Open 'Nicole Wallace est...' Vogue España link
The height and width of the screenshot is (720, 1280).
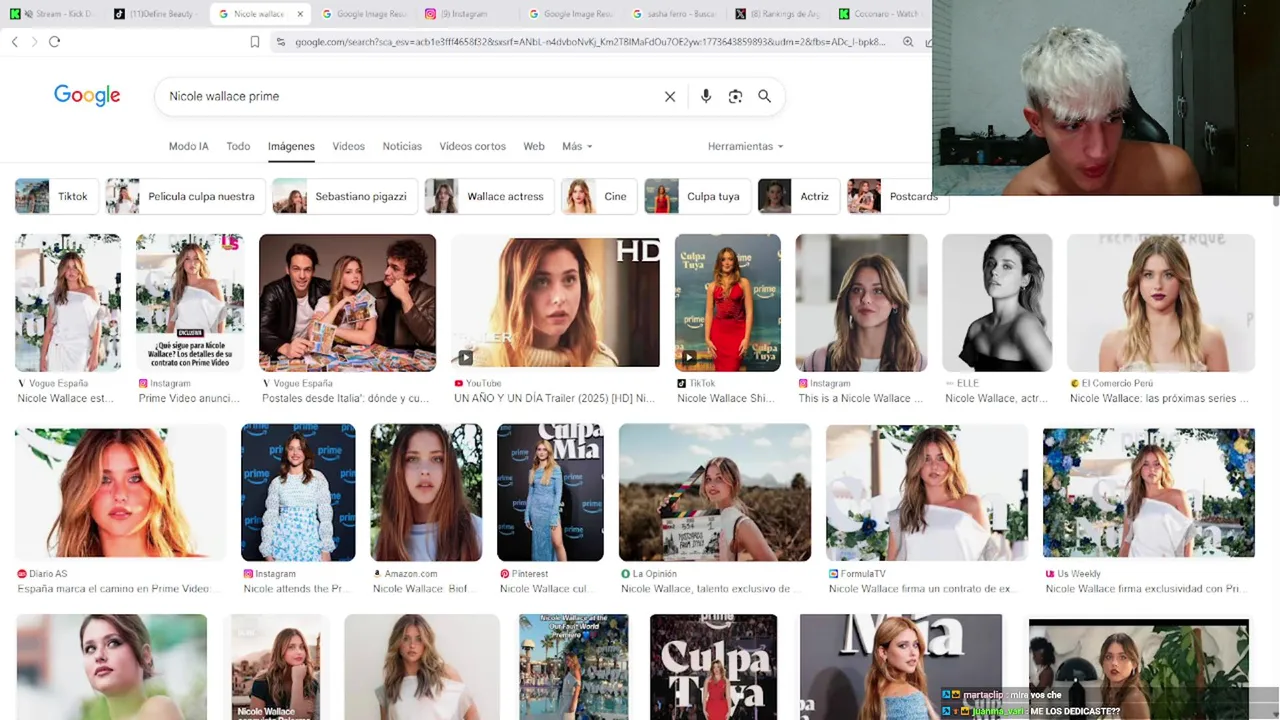pos(66,398)
